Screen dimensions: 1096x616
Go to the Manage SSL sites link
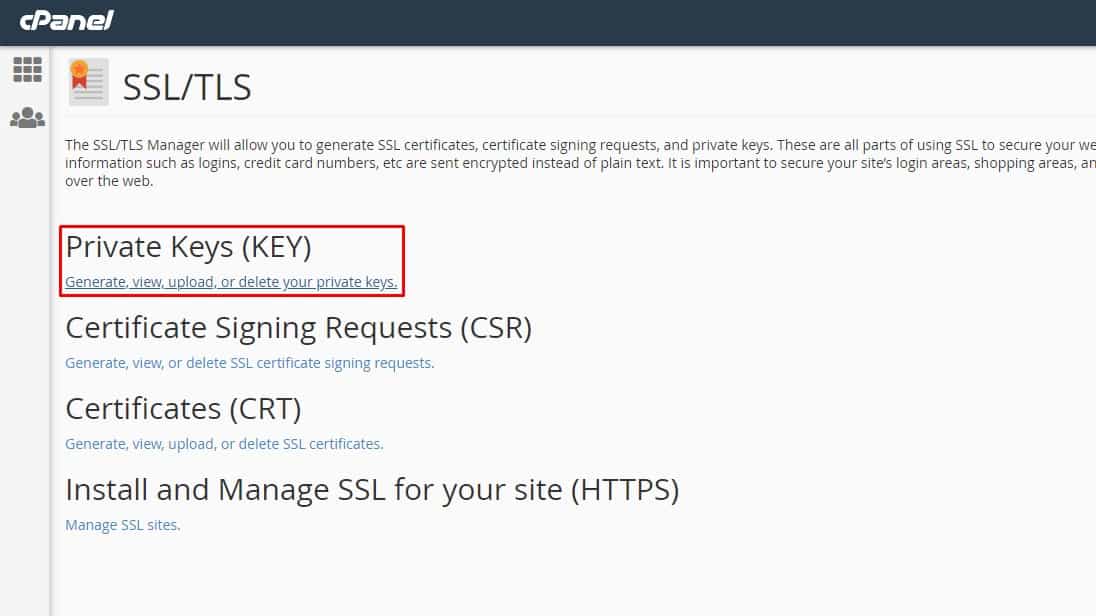click(x=123, y=525)
